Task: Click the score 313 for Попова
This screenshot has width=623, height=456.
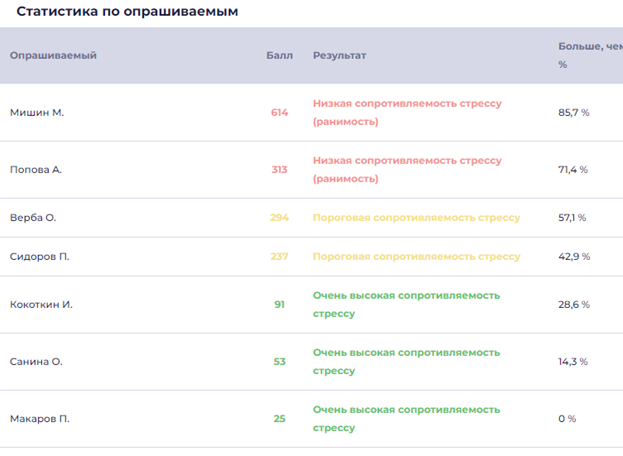Action: click(x=279, y=170)
